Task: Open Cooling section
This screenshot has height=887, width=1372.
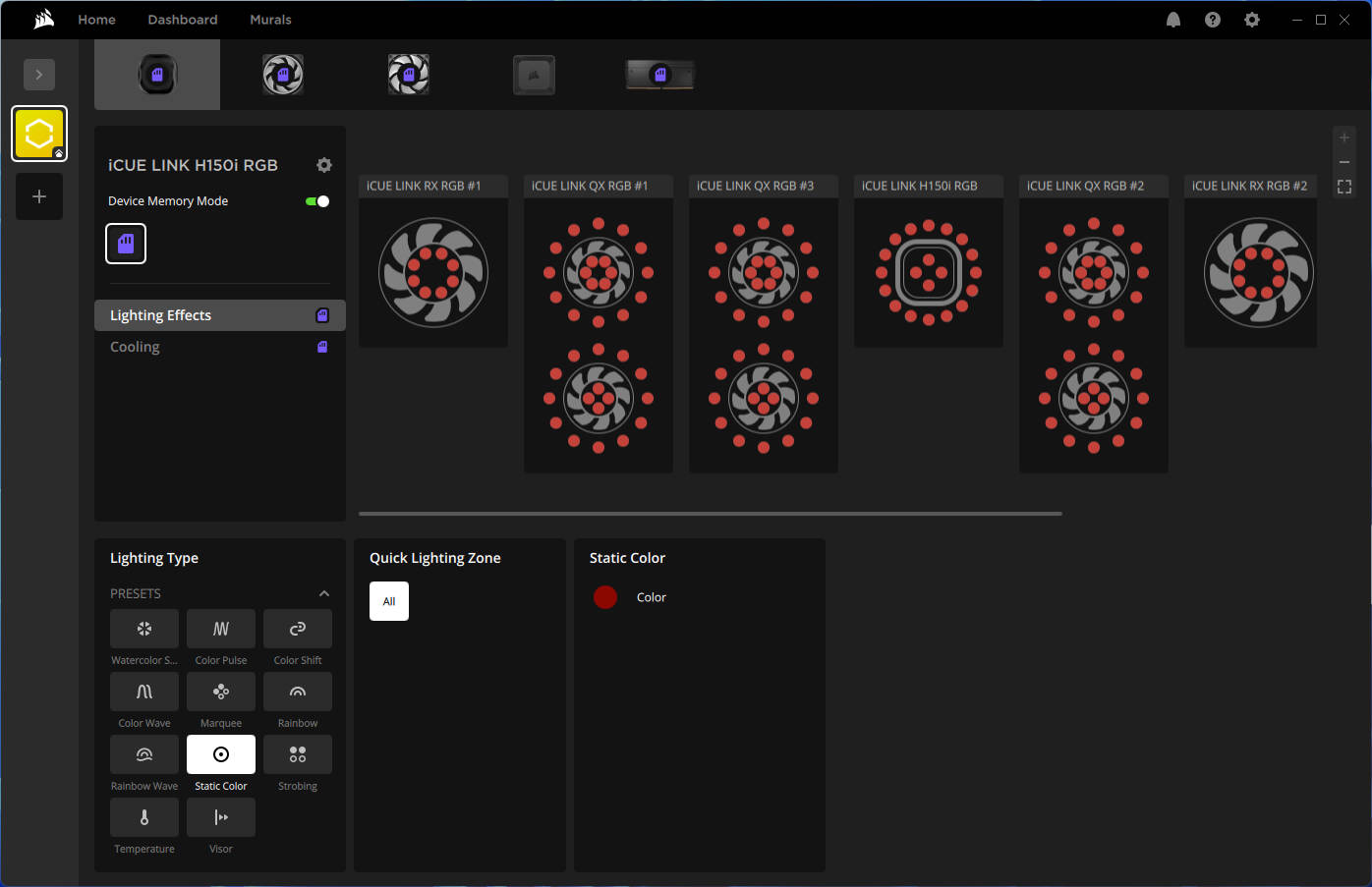Action: pyautogui.click(x=220, y=347)
